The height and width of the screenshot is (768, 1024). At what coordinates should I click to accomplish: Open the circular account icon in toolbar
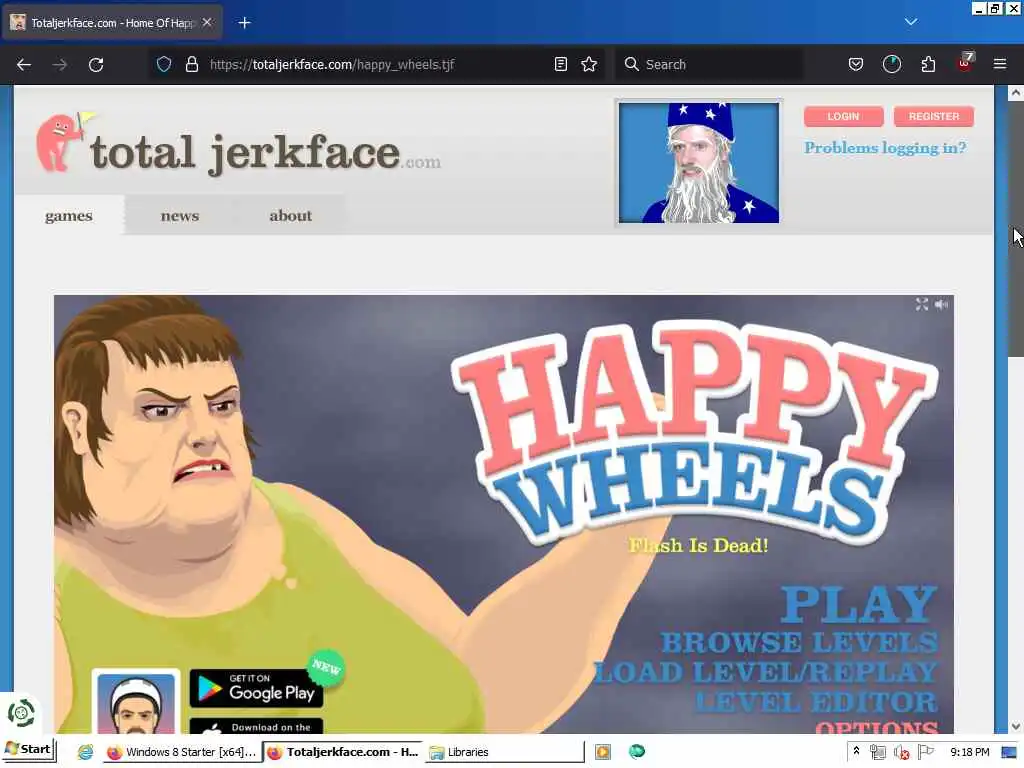(x=891, y=64)
